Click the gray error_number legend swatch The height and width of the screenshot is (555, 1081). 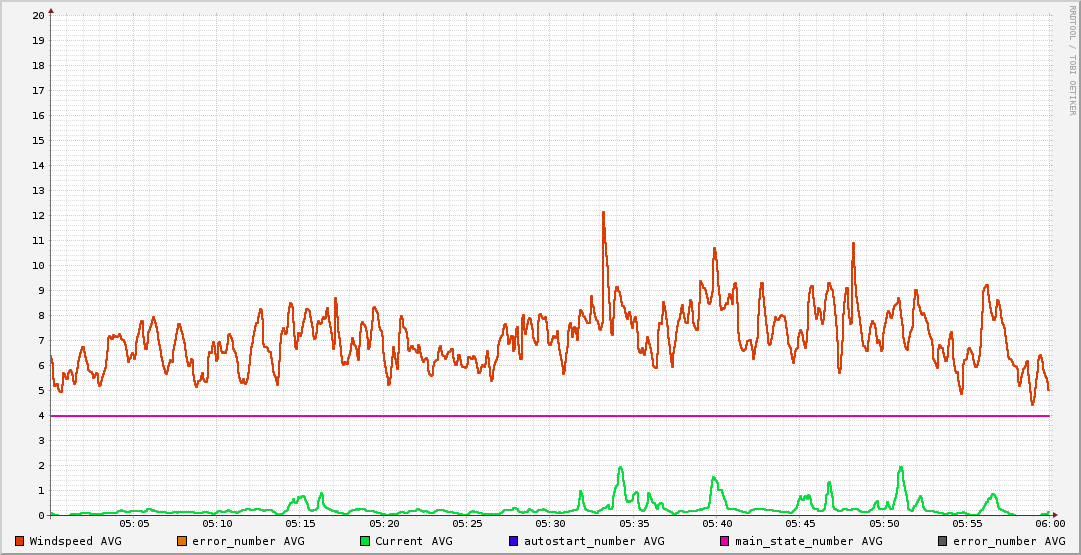(942, 541)
